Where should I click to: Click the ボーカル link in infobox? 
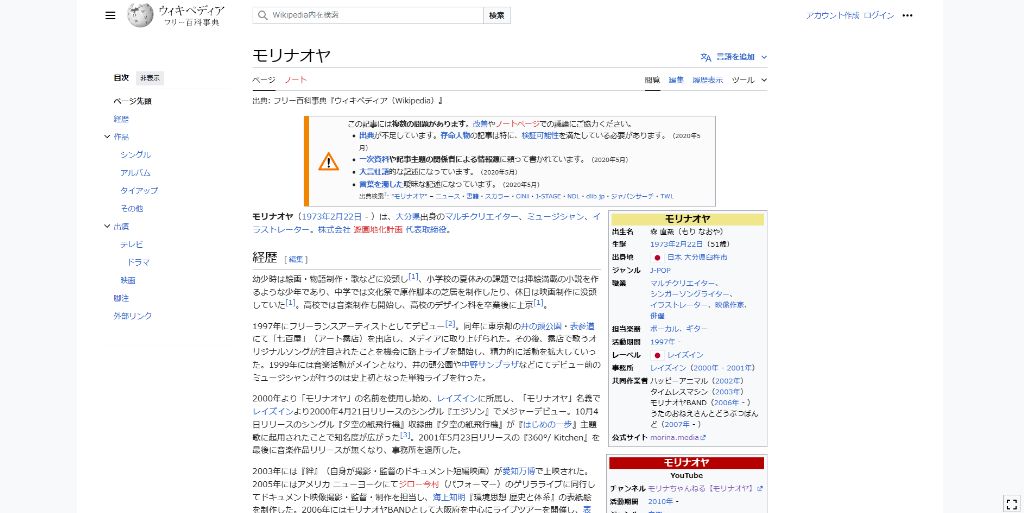tap(665, 329)
